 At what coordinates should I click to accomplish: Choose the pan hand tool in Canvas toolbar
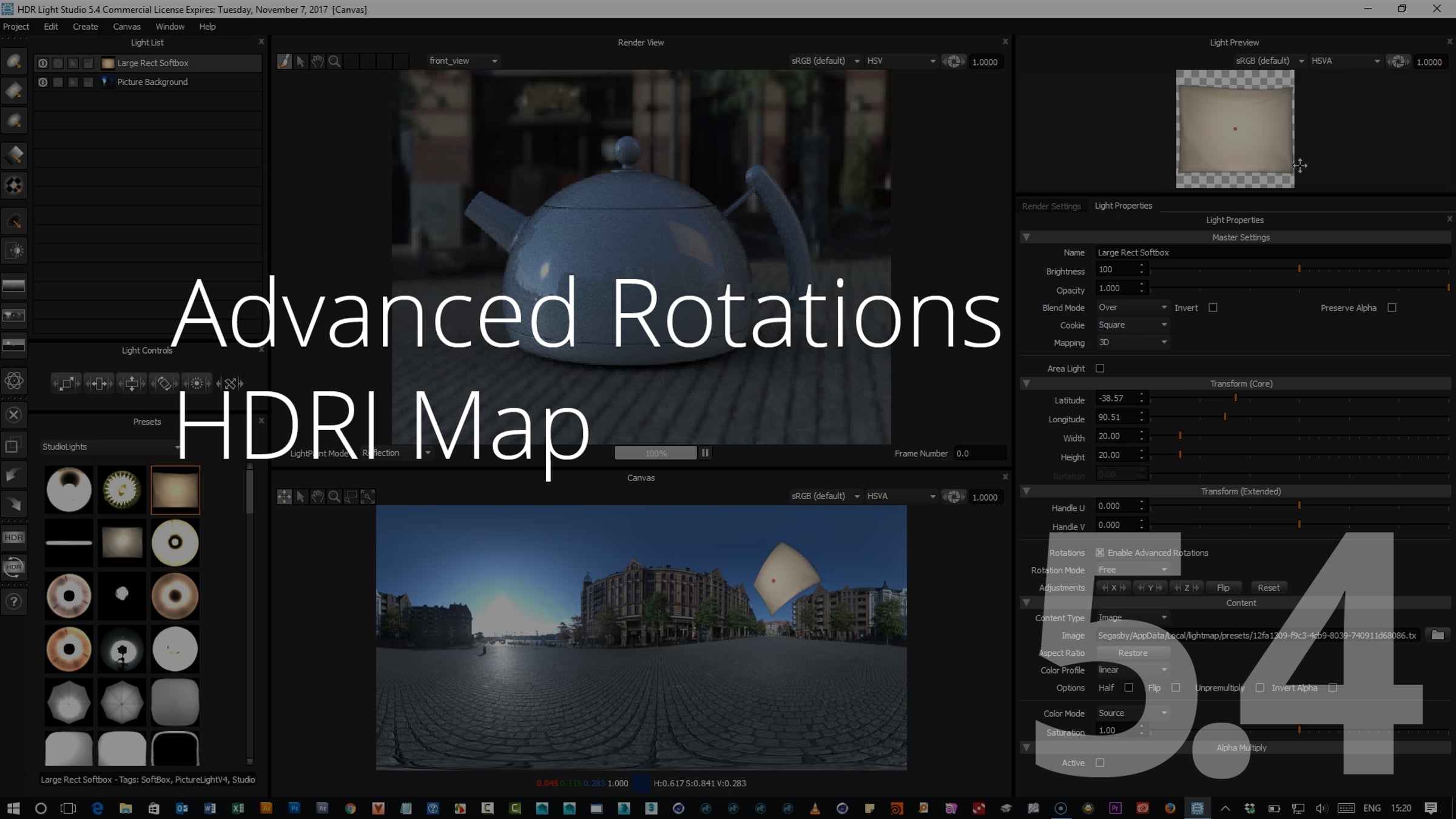(x=317, y=497)
